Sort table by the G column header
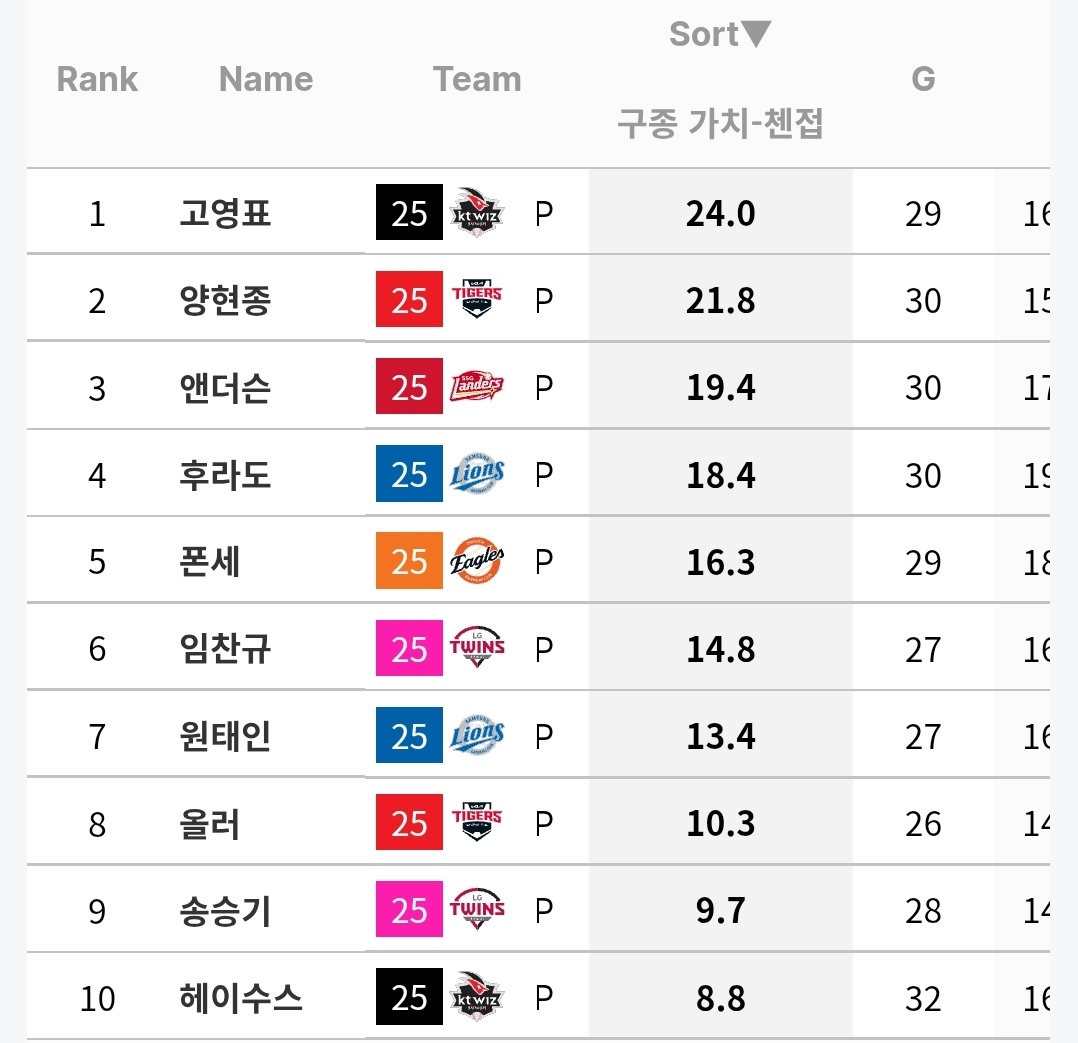This screenshot has height=1043, width=1078. click(922, 79)
